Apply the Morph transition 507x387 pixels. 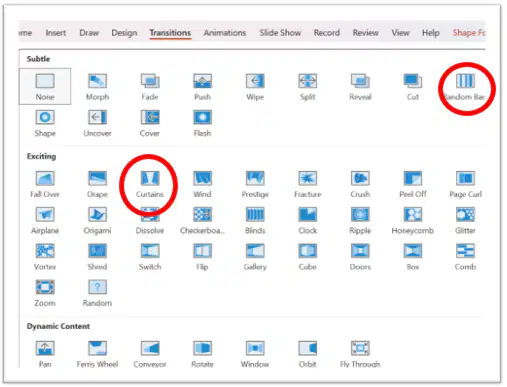97,87
